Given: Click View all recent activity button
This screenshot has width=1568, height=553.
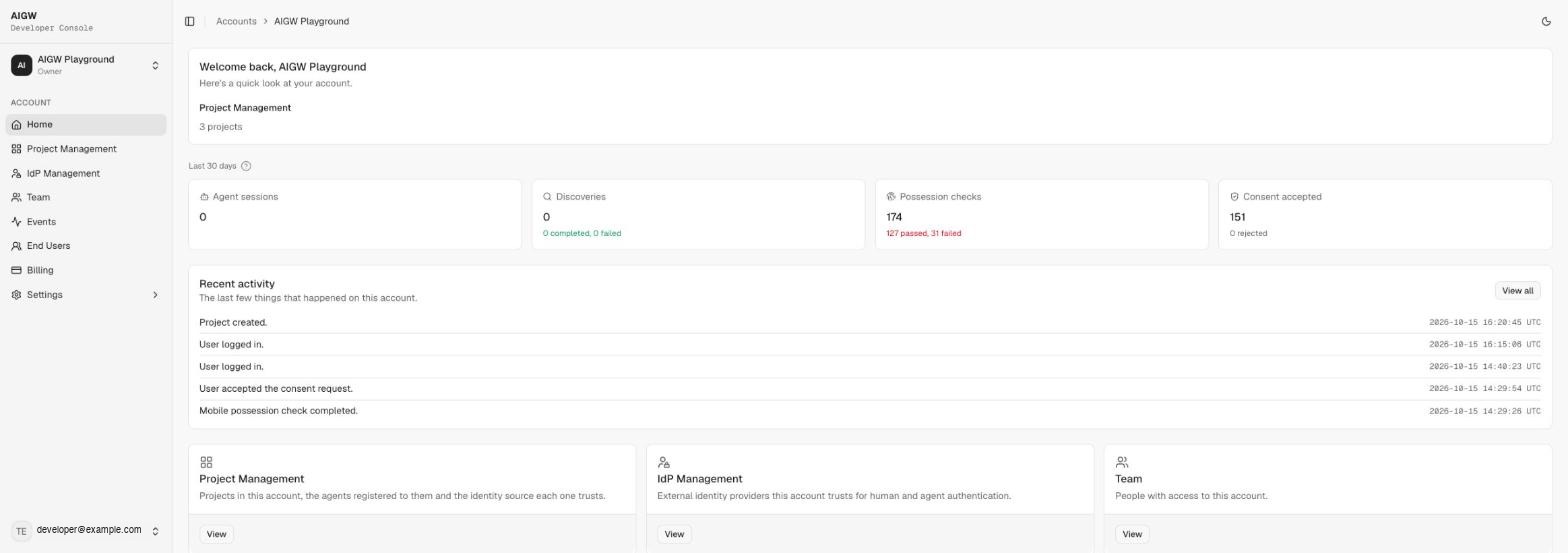Looking at the screenshot, I should click(x=1517, y=291).
